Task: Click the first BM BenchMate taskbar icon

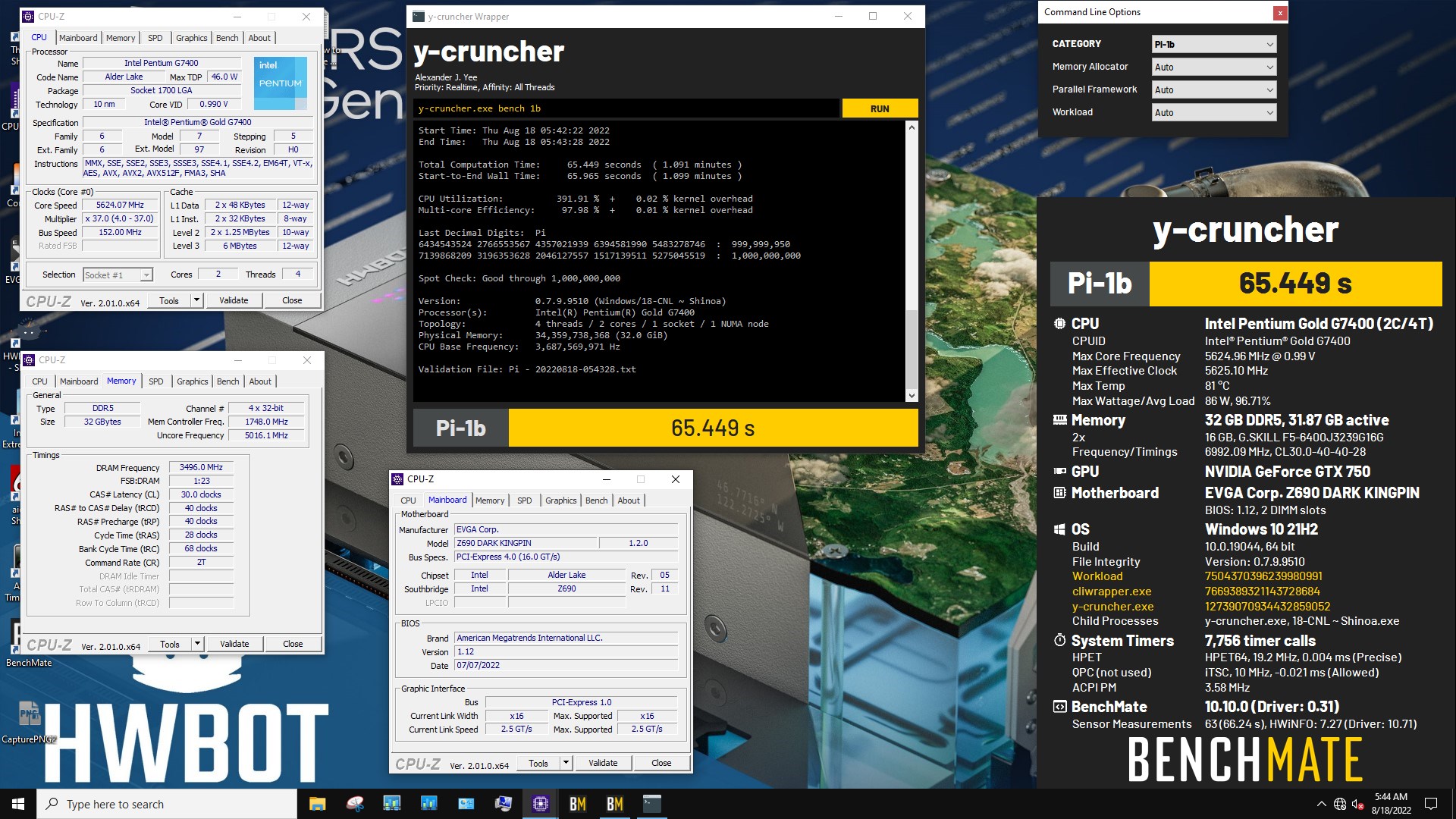Action: [x=577, y=804]
